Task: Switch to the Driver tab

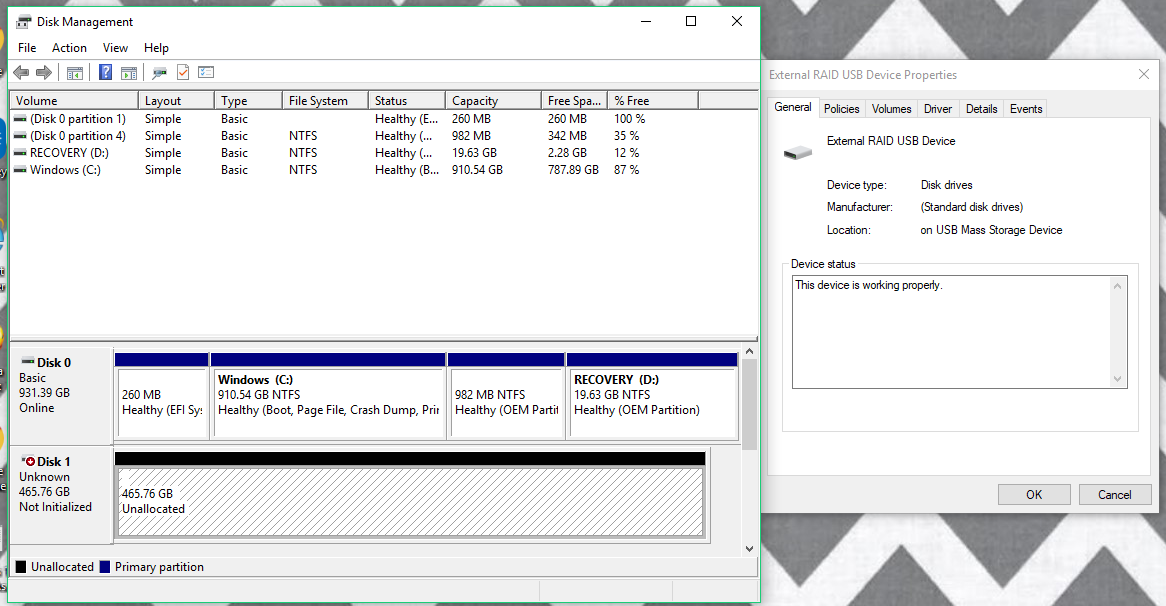Action: click(x=937, y=108)
